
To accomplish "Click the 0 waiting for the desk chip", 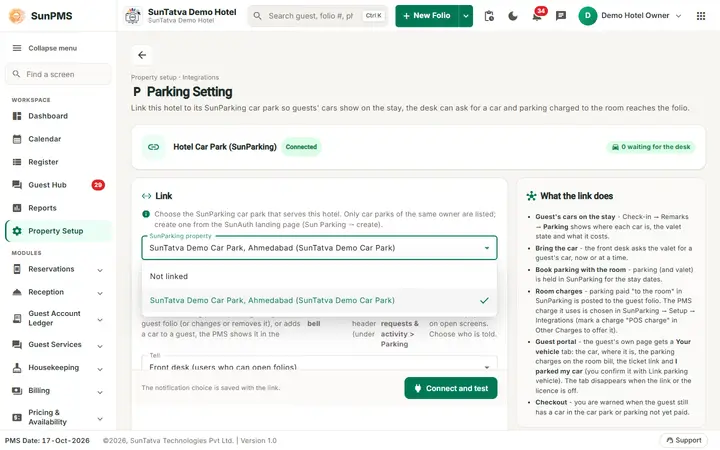I will click(x=651, y=147).
